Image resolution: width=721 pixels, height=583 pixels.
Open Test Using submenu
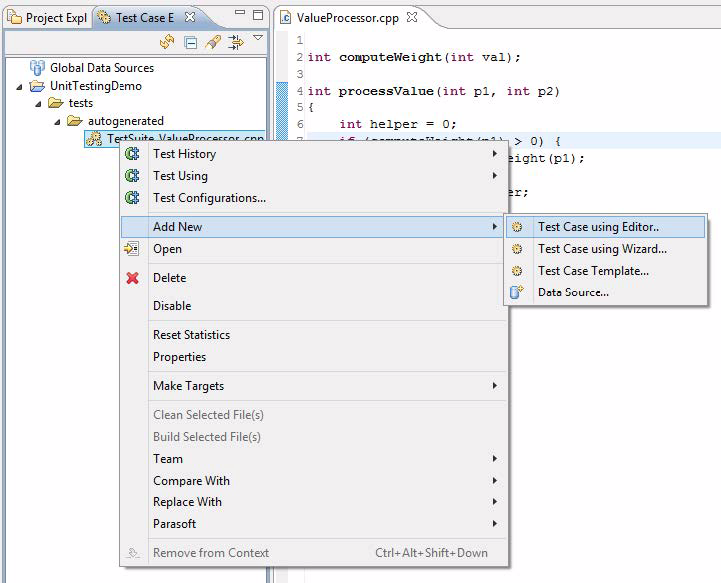(x=314, y=176)
